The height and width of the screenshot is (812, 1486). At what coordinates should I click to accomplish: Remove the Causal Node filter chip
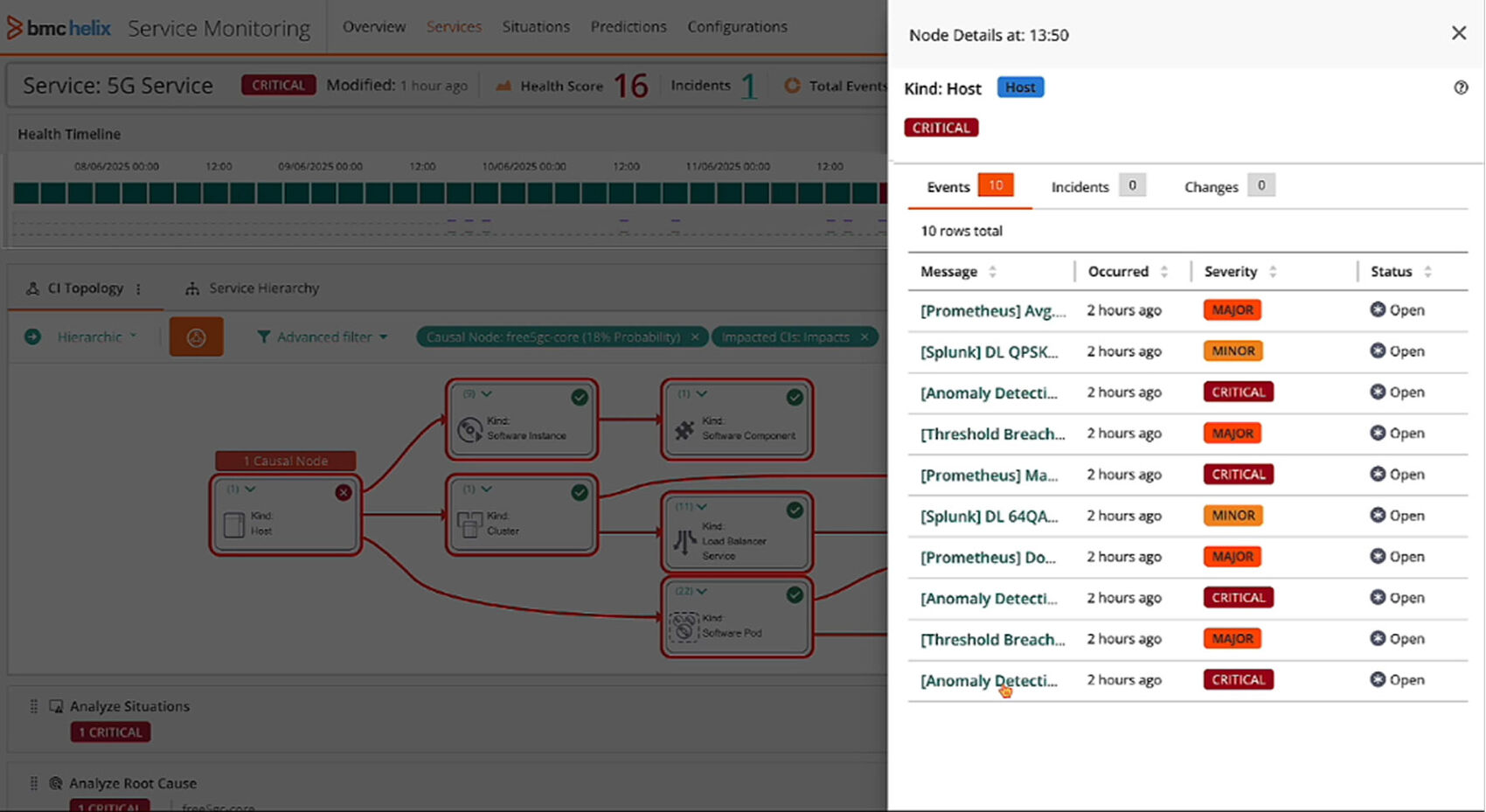[695, 337]
